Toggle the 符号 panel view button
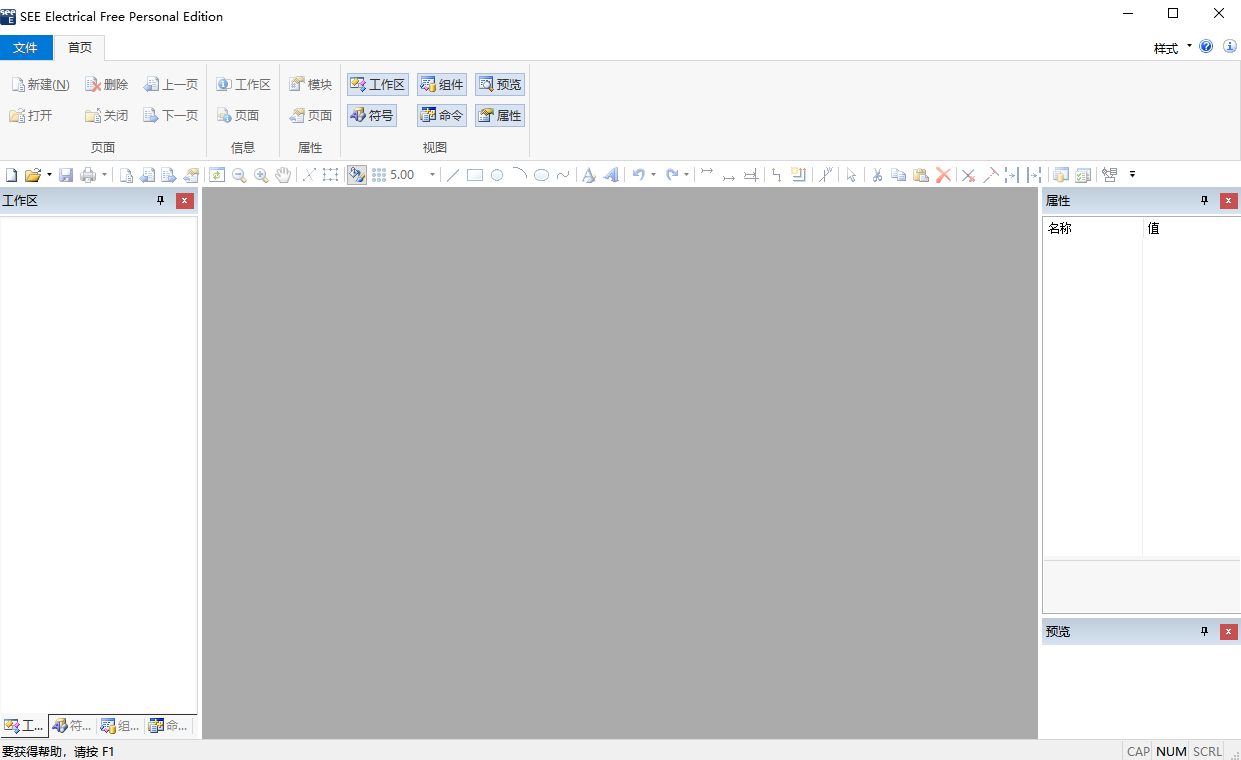This screenshot has width=1241, height=760. point(372,116)
